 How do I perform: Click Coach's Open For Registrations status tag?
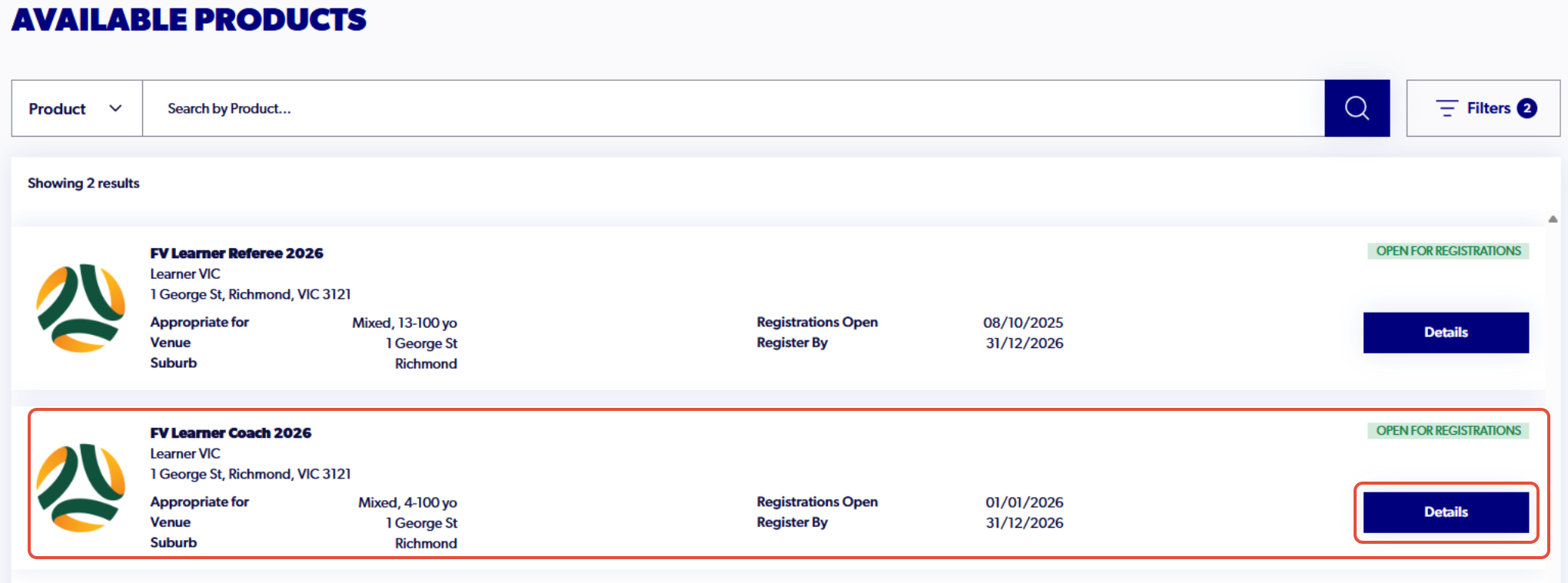pos(1448,431)
